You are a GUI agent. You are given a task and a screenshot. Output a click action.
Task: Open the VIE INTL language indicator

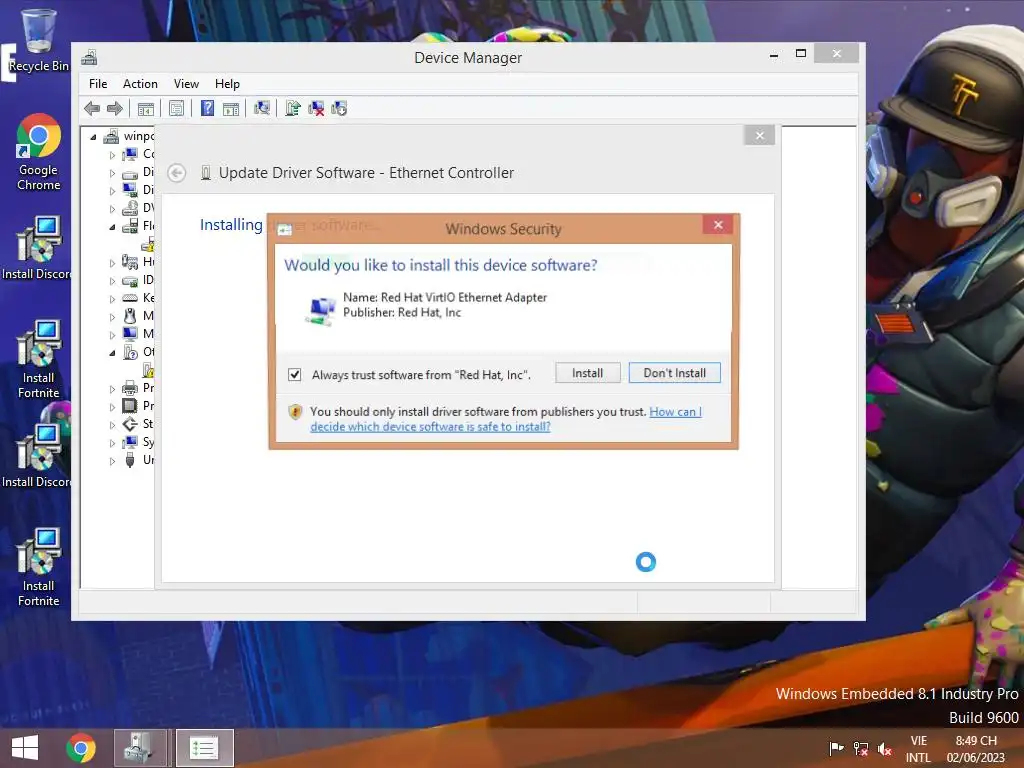918,749
